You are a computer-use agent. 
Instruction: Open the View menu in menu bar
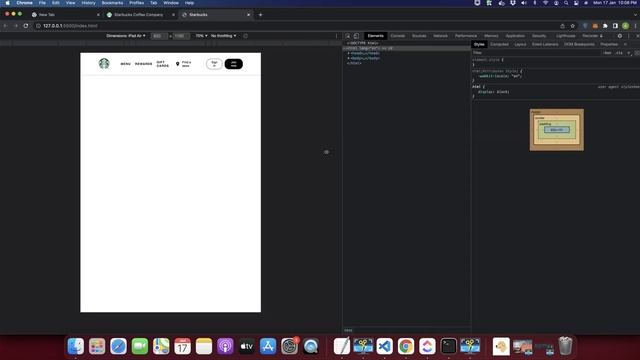[x=71, y=3]
